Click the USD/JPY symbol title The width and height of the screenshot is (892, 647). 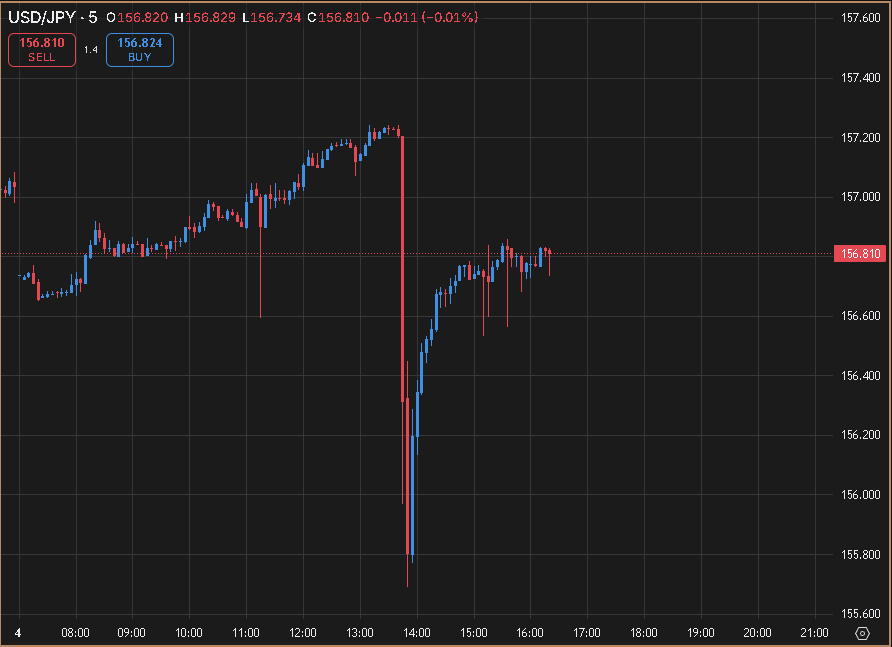(42, 18)
